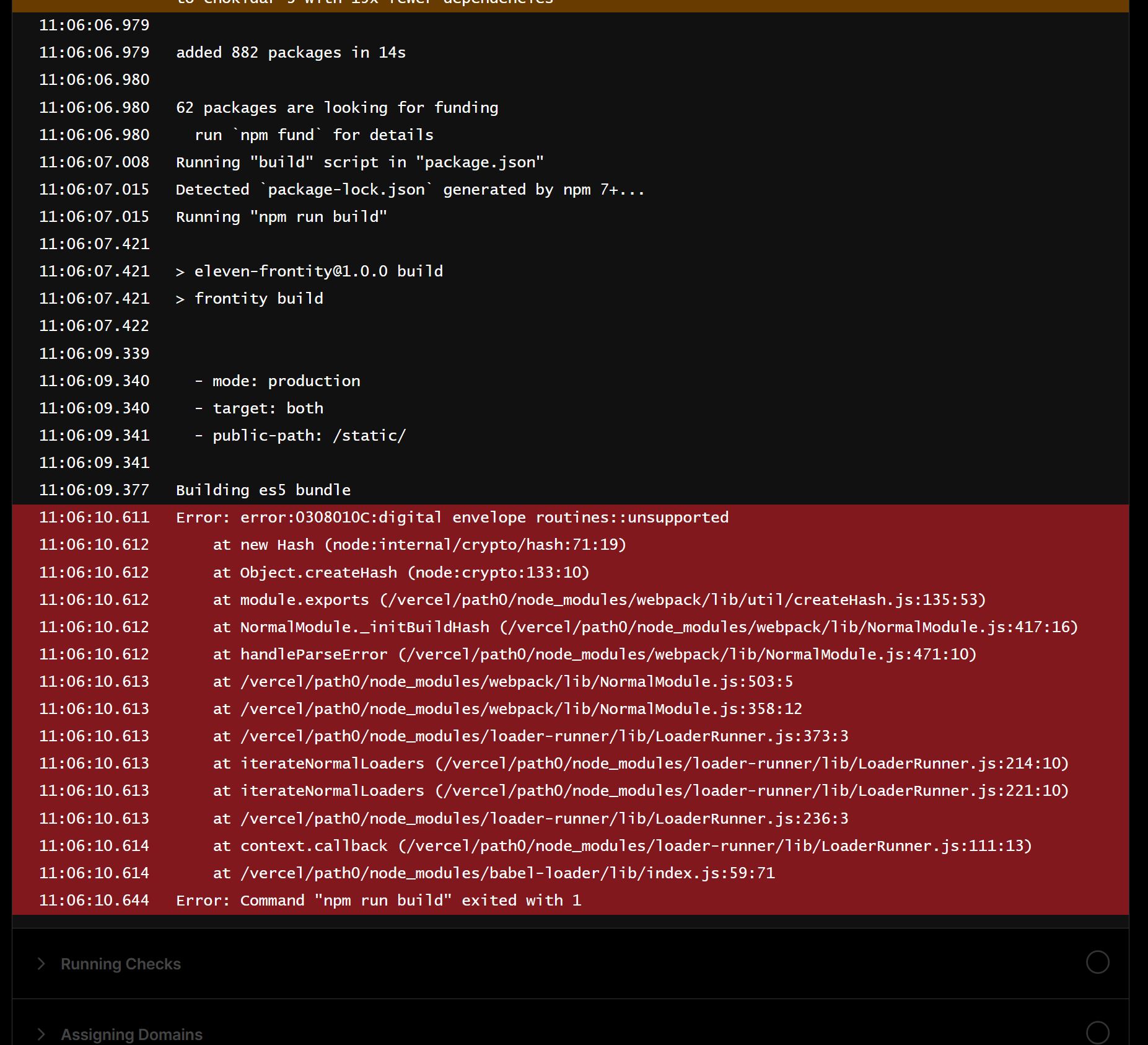Screen dimensions: 1148x1045
Task: Click the Running Checks status circle indicator
Action: (1097, 963)
